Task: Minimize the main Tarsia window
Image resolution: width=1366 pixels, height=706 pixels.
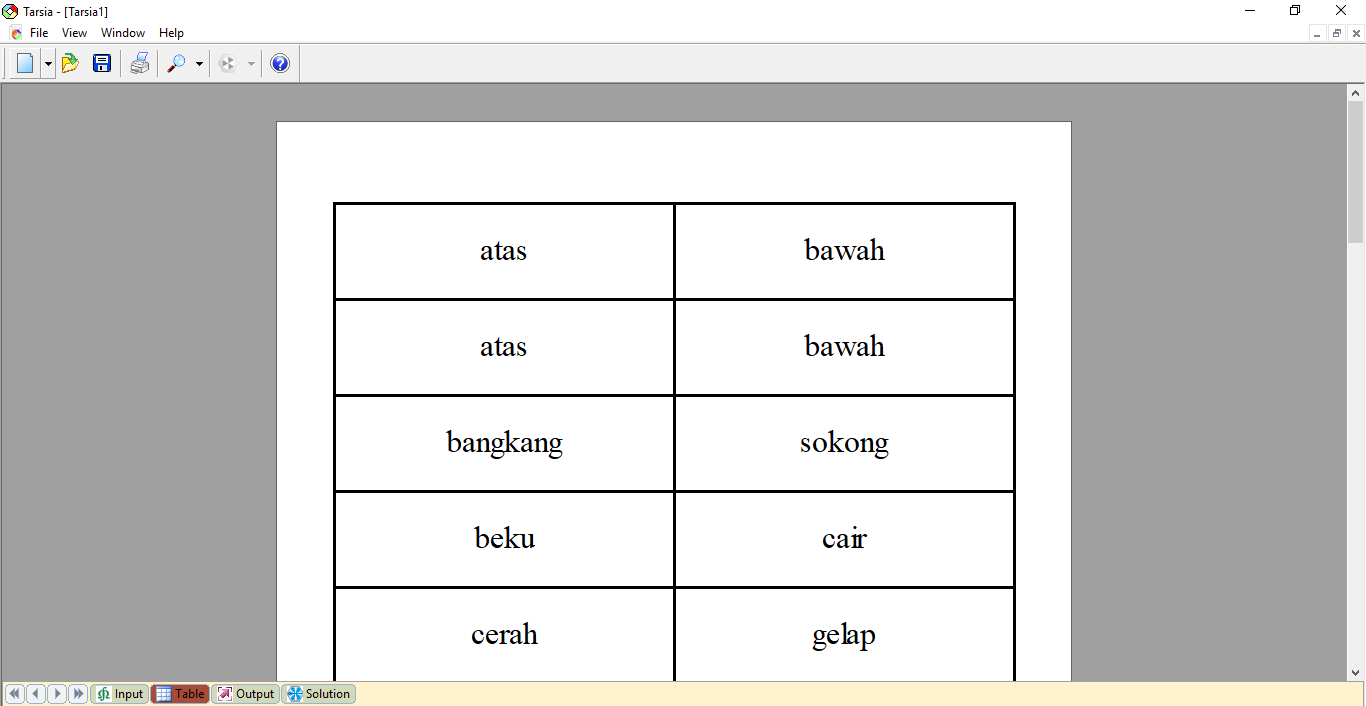Action: (1250, 10)
